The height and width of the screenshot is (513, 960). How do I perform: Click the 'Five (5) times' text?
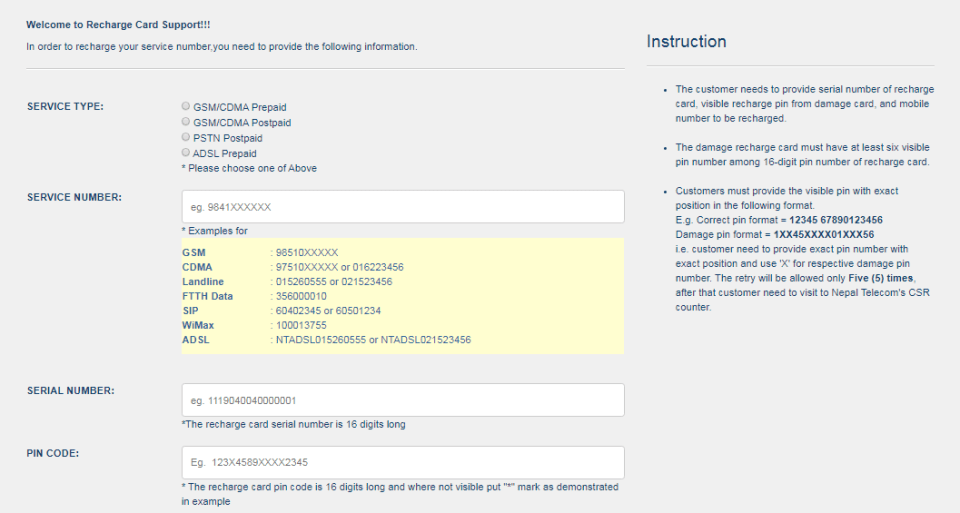pos(880,279)
